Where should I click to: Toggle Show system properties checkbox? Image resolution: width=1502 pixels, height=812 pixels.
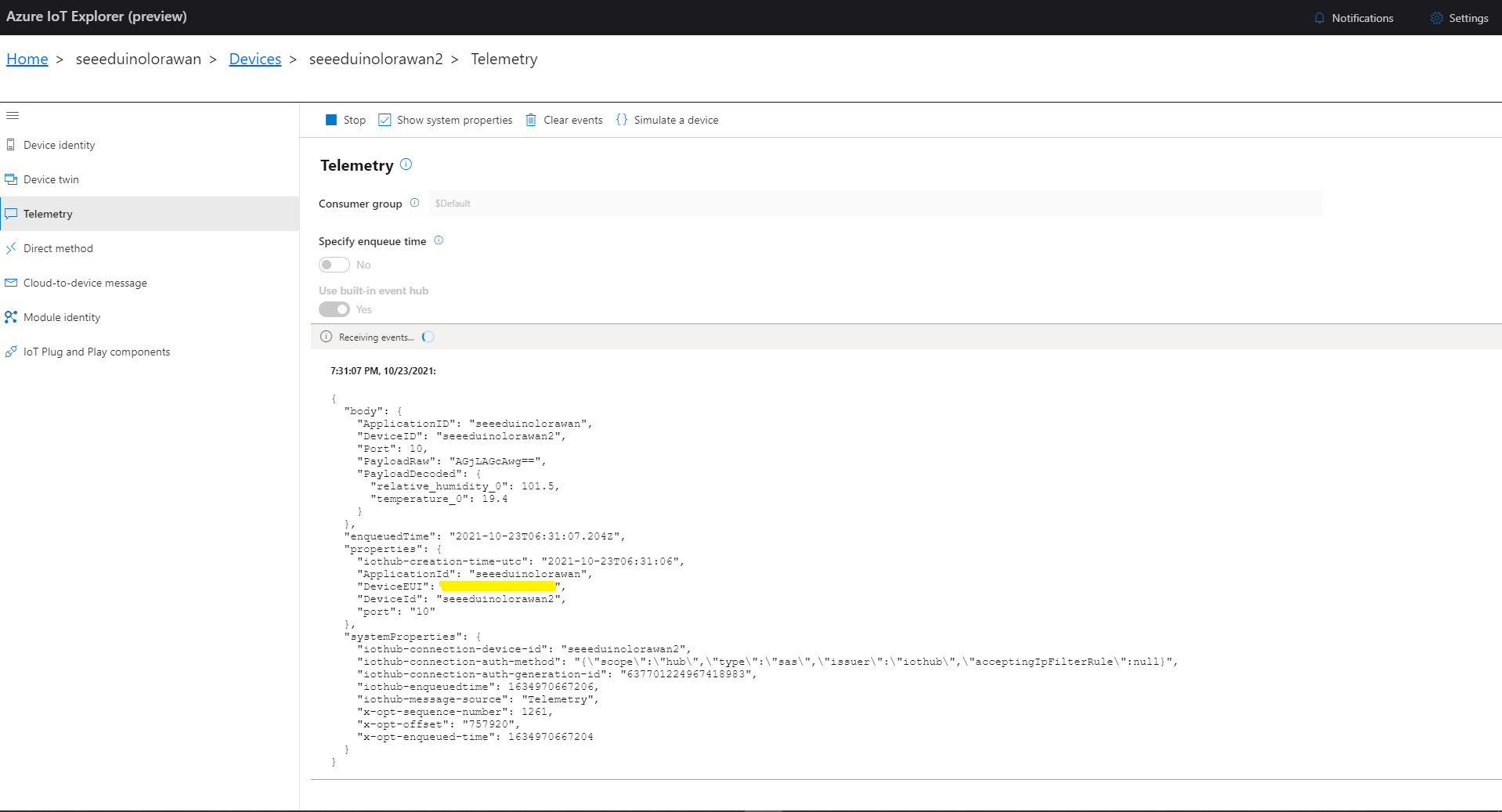tap(385, 120)
